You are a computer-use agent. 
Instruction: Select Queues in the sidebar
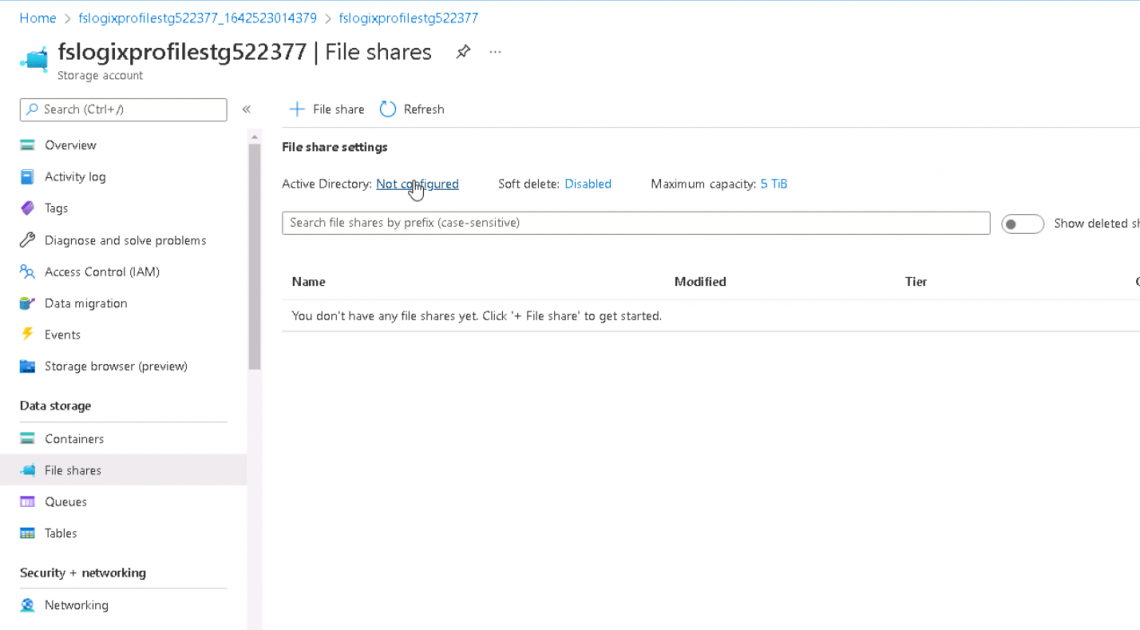pyautogui.click(x=68, y=501)
